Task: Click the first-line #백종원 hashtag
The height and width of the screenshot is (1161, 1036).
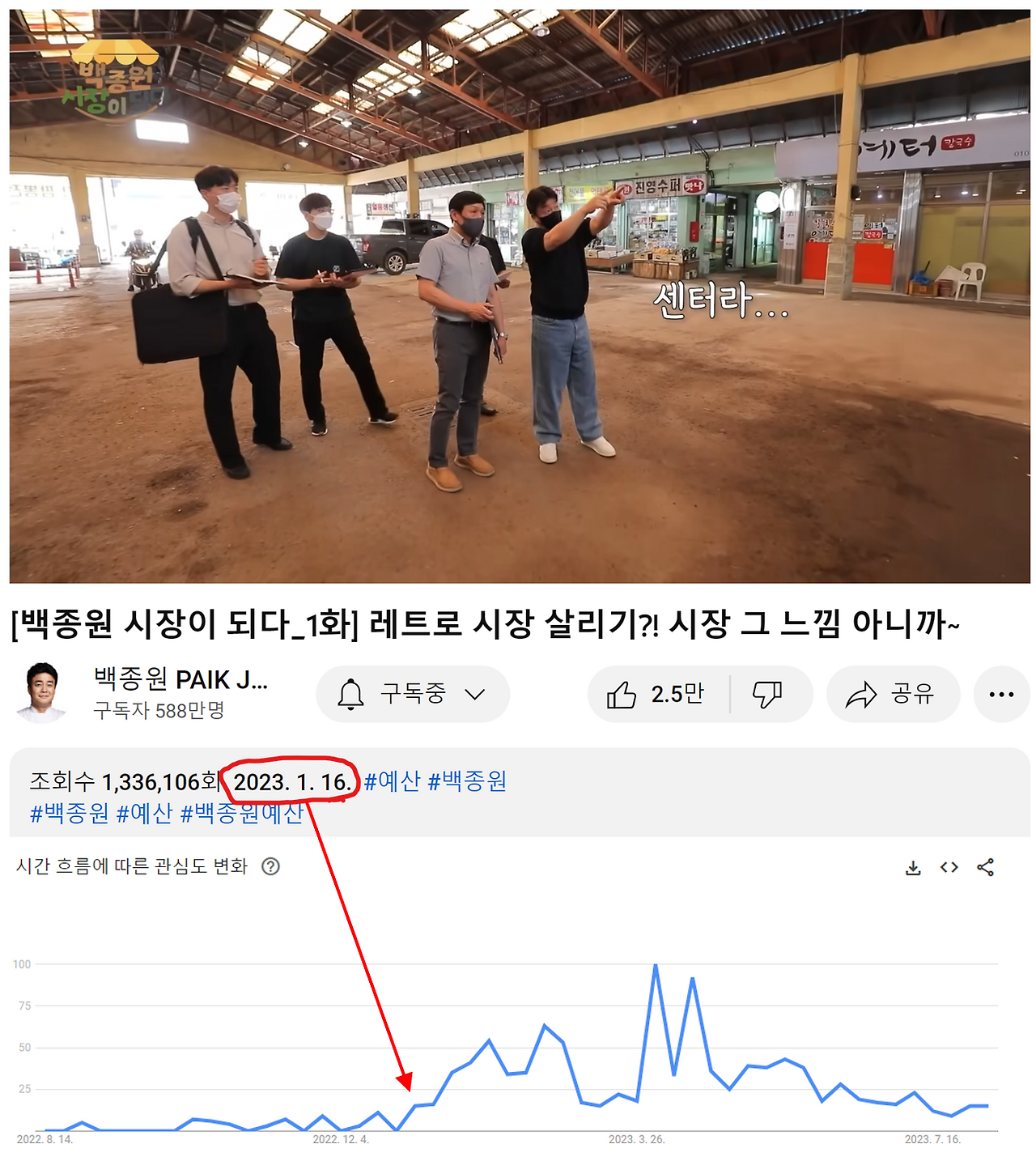Action: click(467, 782)
